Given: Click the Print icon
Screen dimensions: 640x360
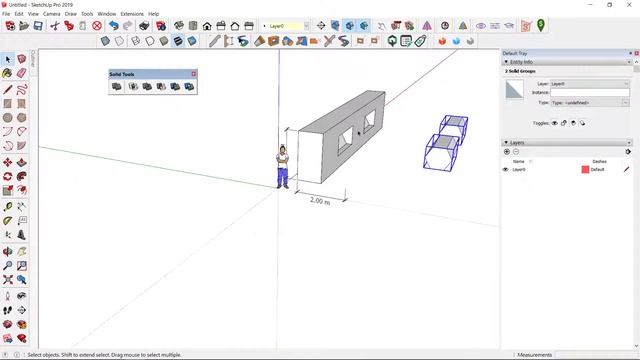Looking at the screenshot, I should (144, 26).
